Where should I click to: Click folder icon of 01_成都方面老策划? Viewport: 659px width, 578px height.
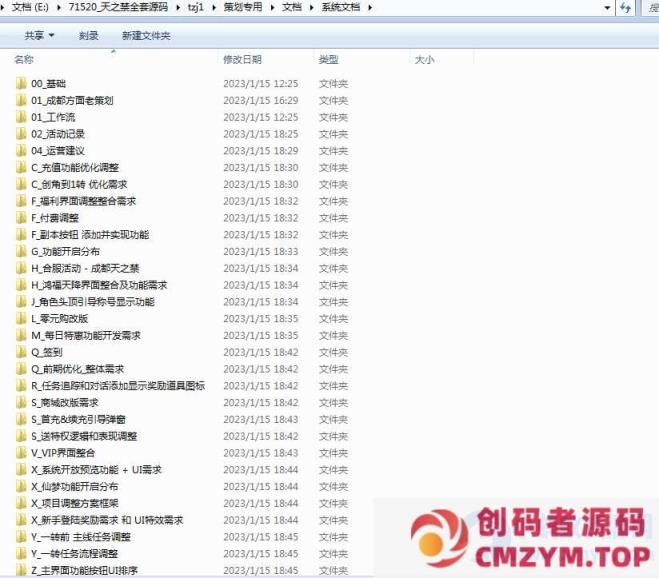pos(21,100)
